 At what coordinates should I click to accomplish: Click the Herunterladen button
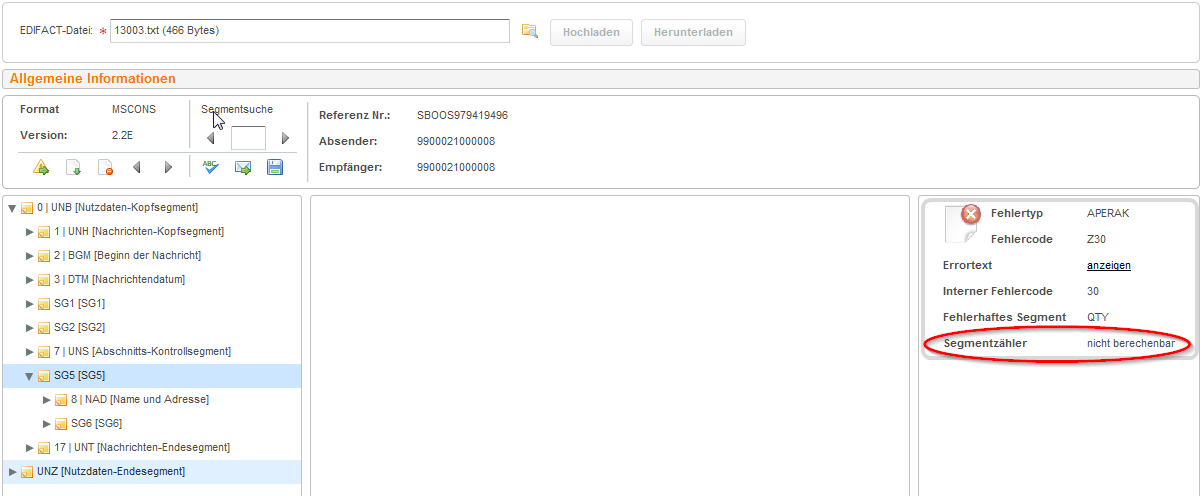(693, 32)
